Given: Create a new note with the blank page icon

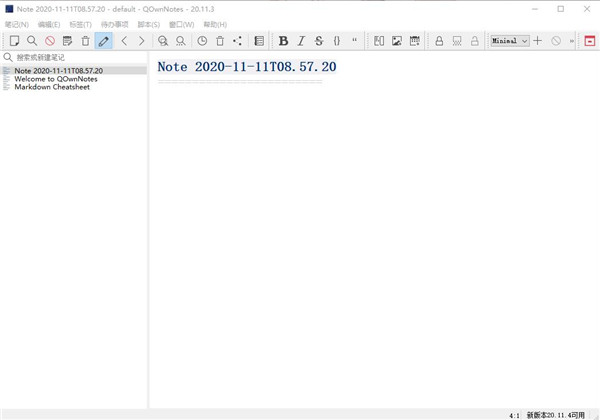Looking at the screenshot, I should pyautogui.click(x=15, y=41).
